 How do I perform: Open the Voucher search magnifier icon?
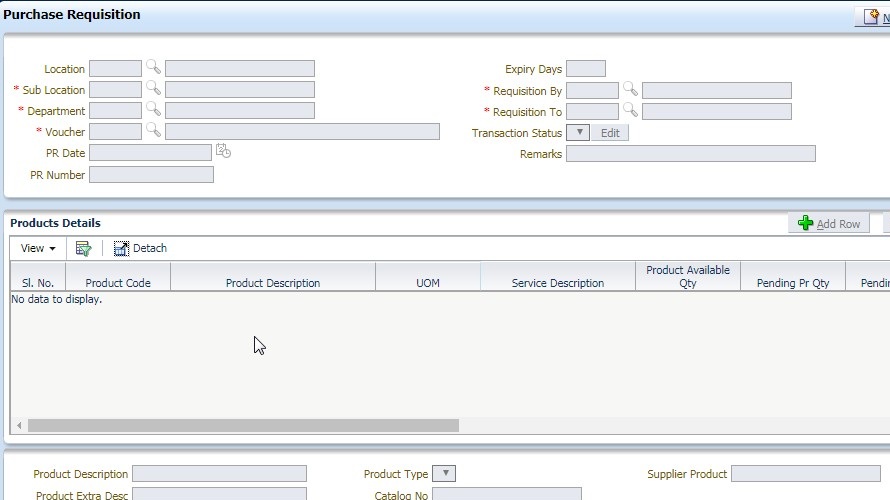pyautogui.click(x=153, y=130)
